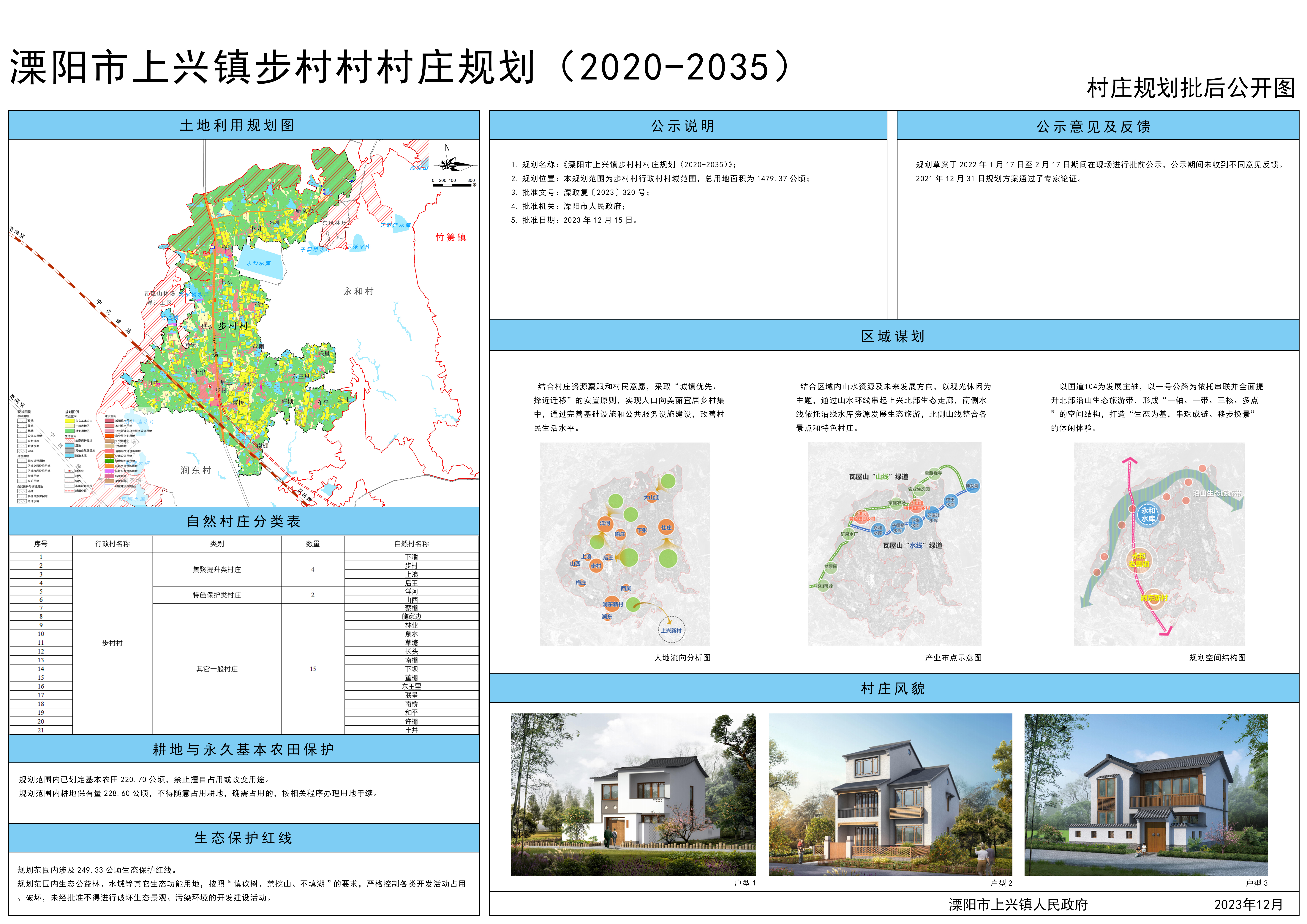Click the 土井 village cell
The width and height of the screenshot is (1307, 924).
[412, 730]
